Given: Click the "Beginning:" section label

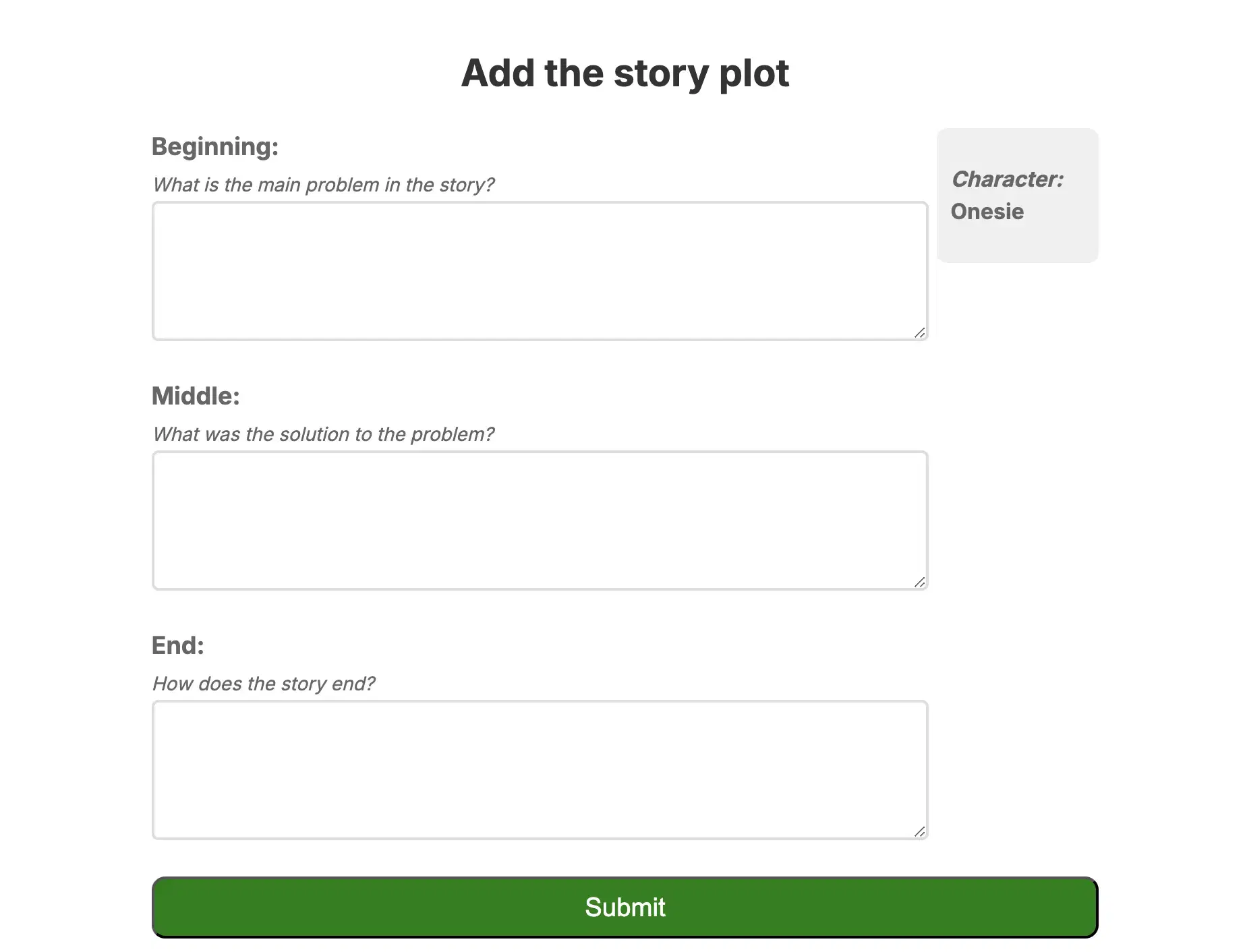Looking at the screenshot, I should 215,146.
